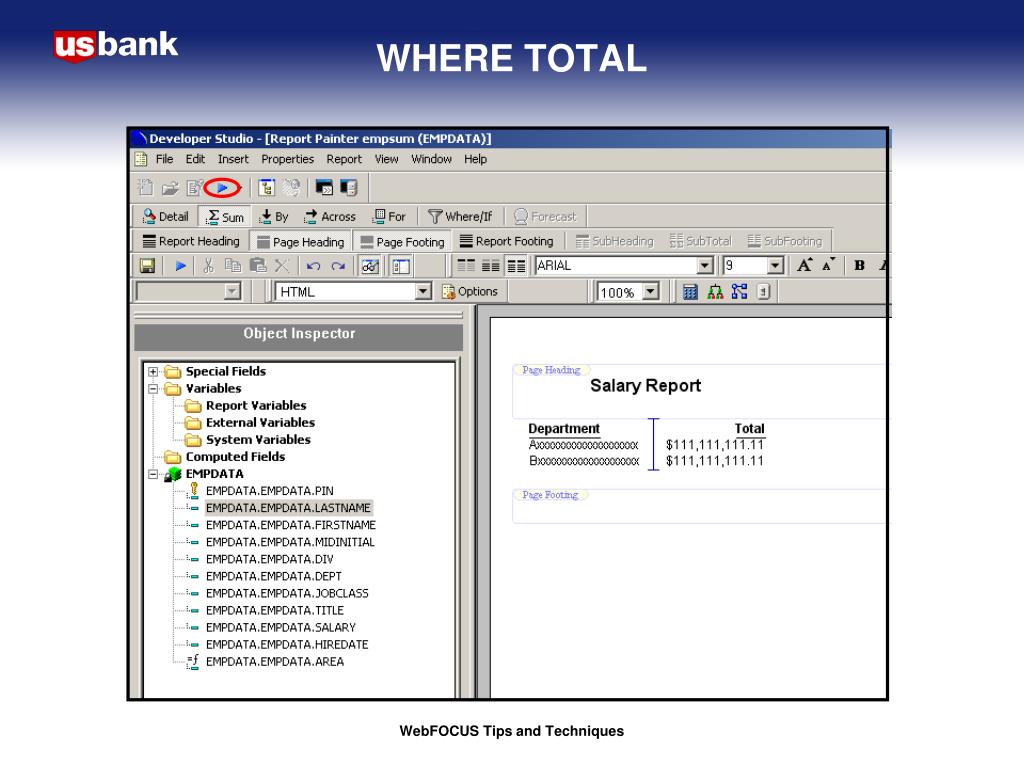Open the Help menu

point(475,159)
